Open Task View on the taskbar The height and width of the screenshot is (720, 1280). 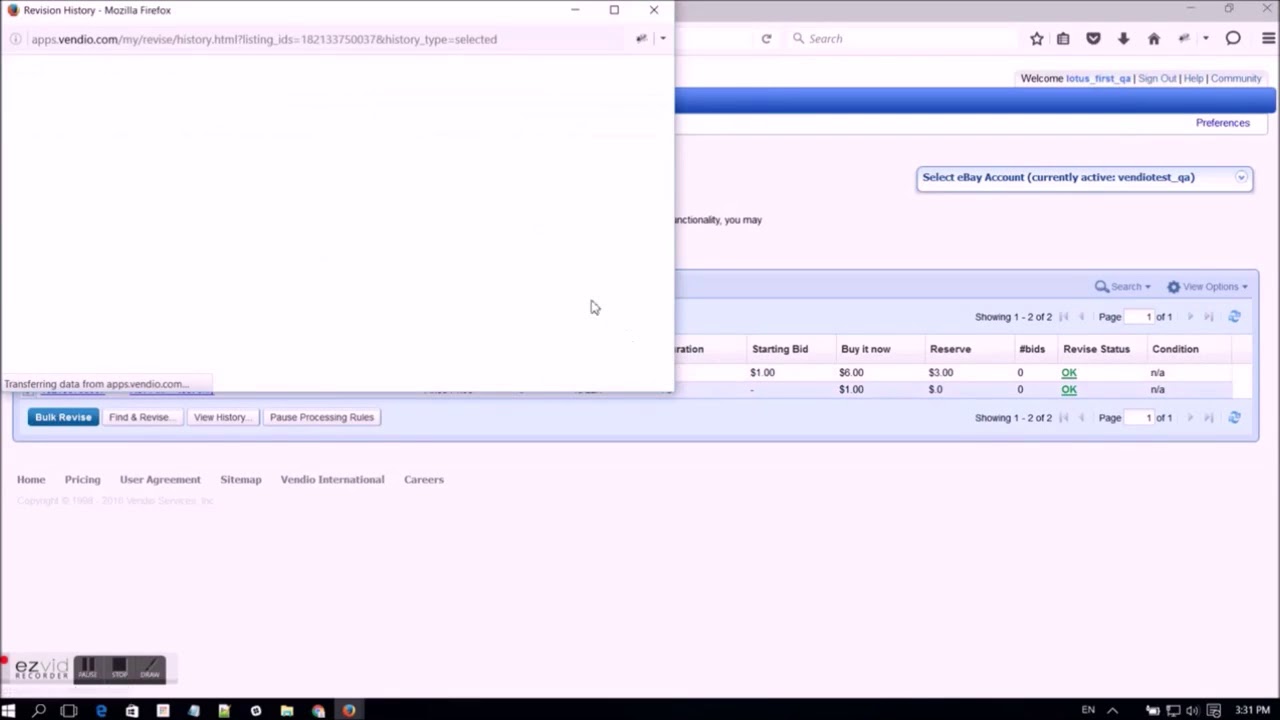click(x=69, y=710)
